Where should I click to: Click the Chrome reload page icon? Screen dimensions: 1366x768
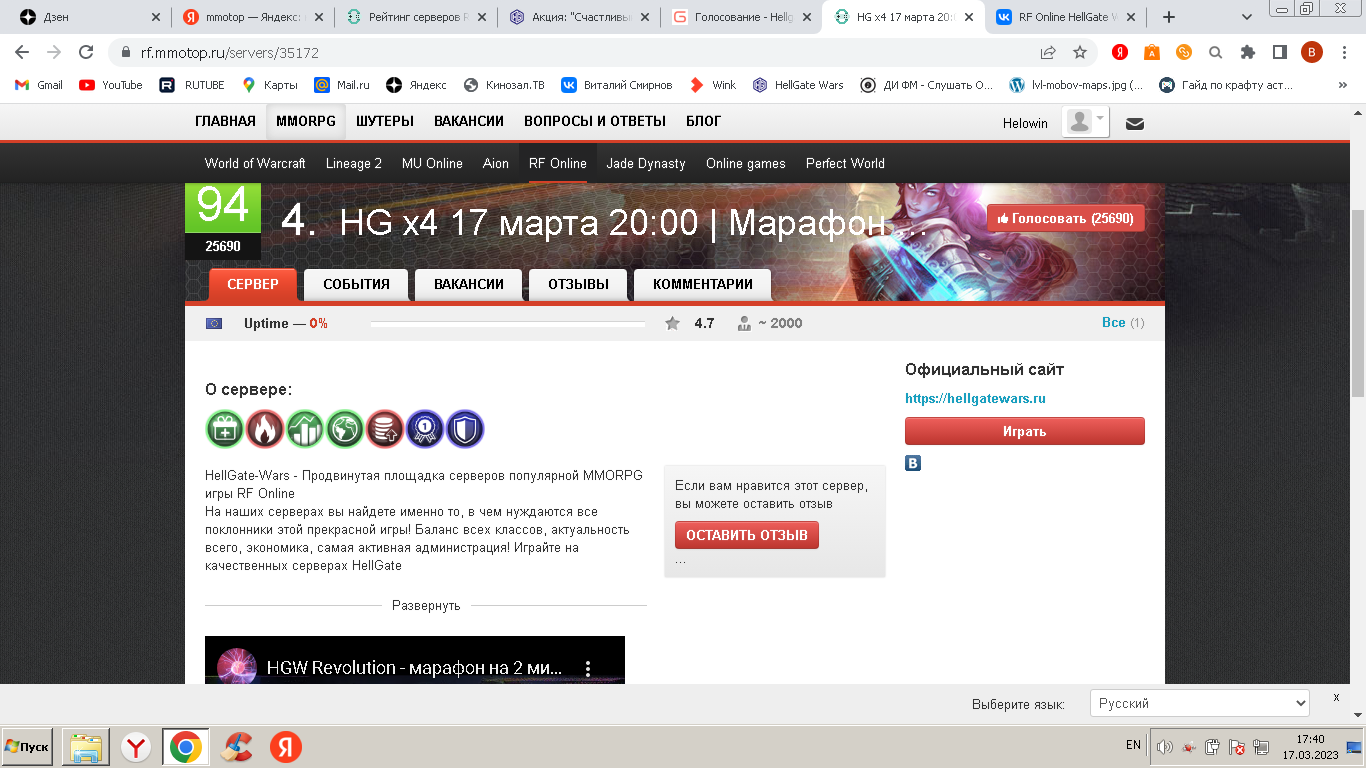click(86, 52)
